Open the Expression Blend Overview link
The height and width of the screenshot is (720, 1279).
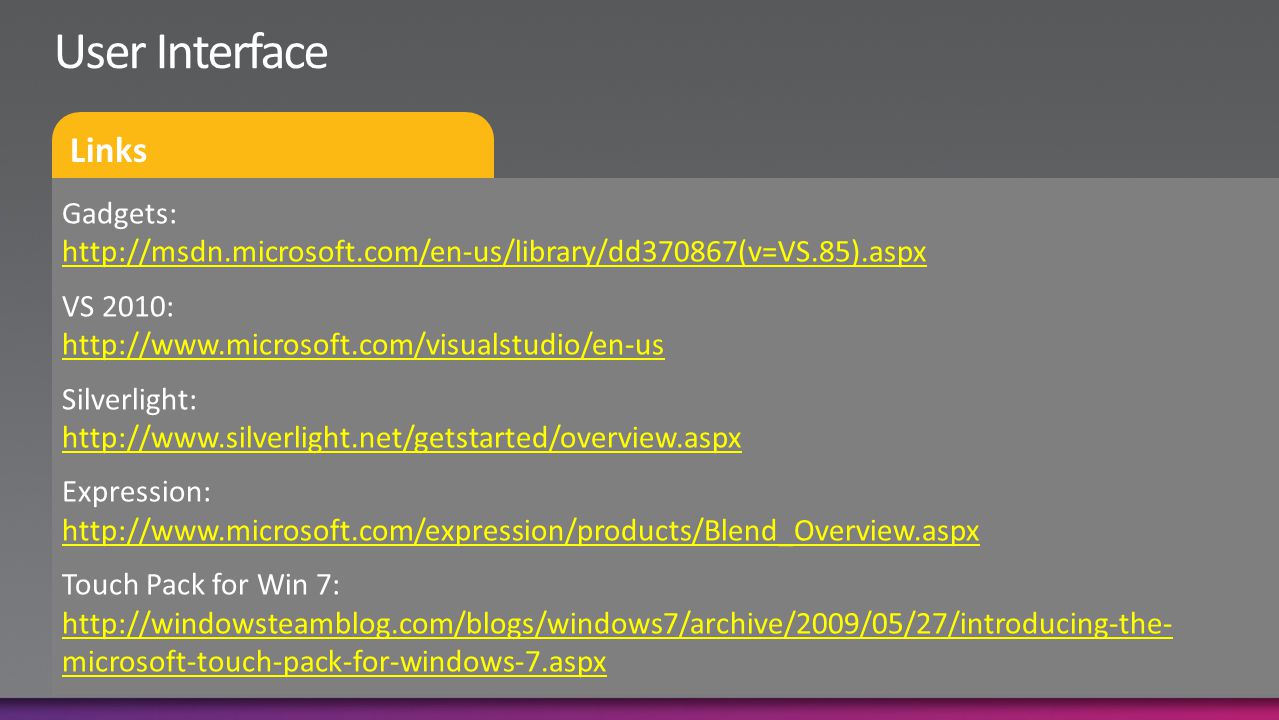coord(521,532)
